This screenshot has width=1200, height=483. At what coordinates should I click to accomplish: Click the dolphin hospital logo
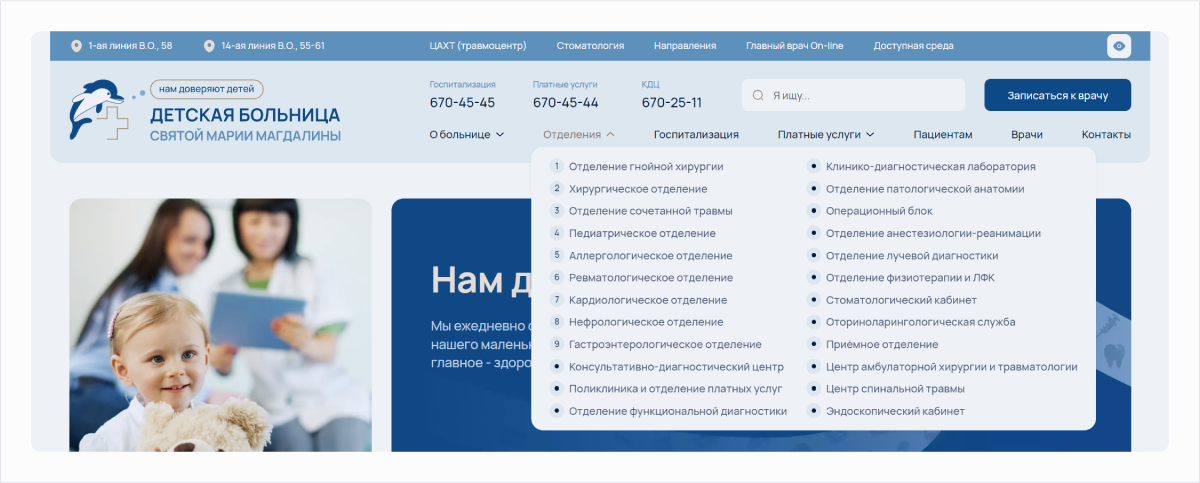point(98,109)
